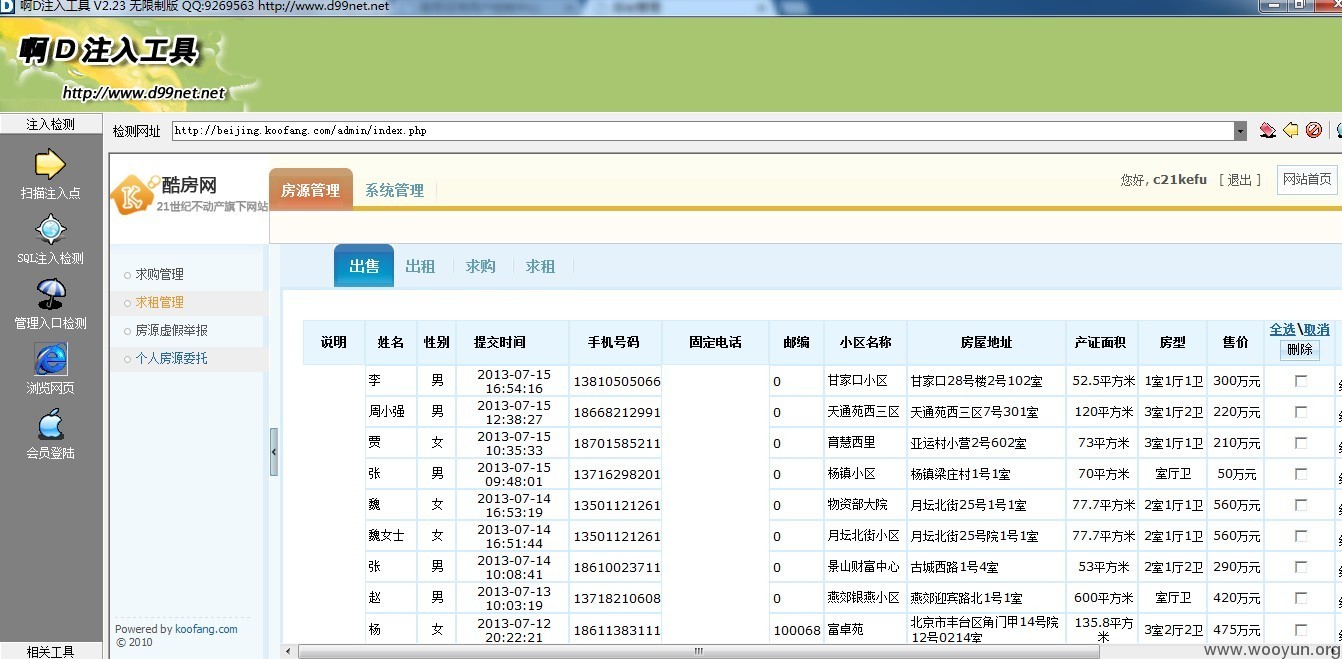Switch to 系统管理 tab
Viewport: 1342px width, 659px height.
394,190
